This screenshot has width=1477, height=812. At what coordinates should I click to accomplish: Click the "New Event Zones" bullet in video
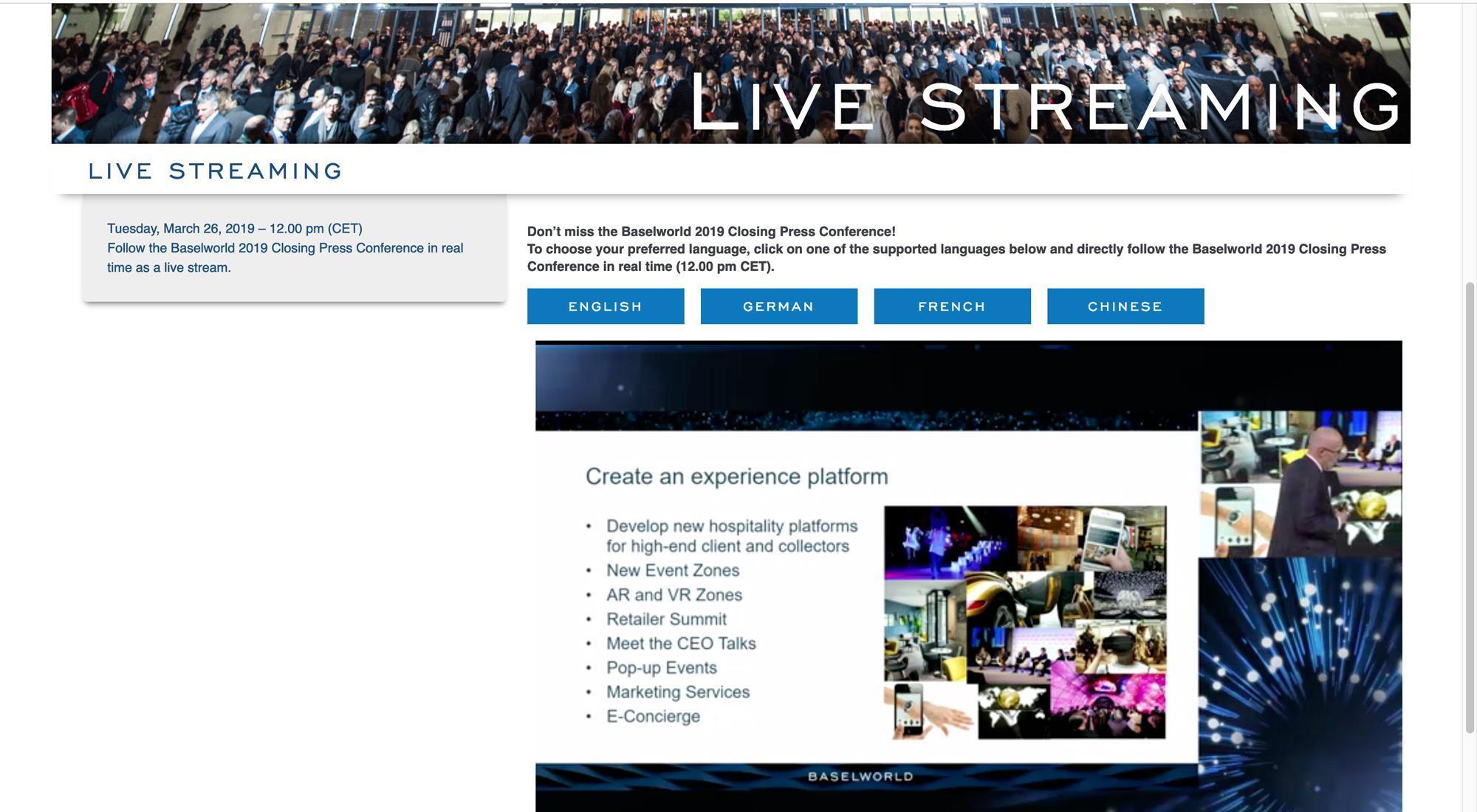click(673, 571)
